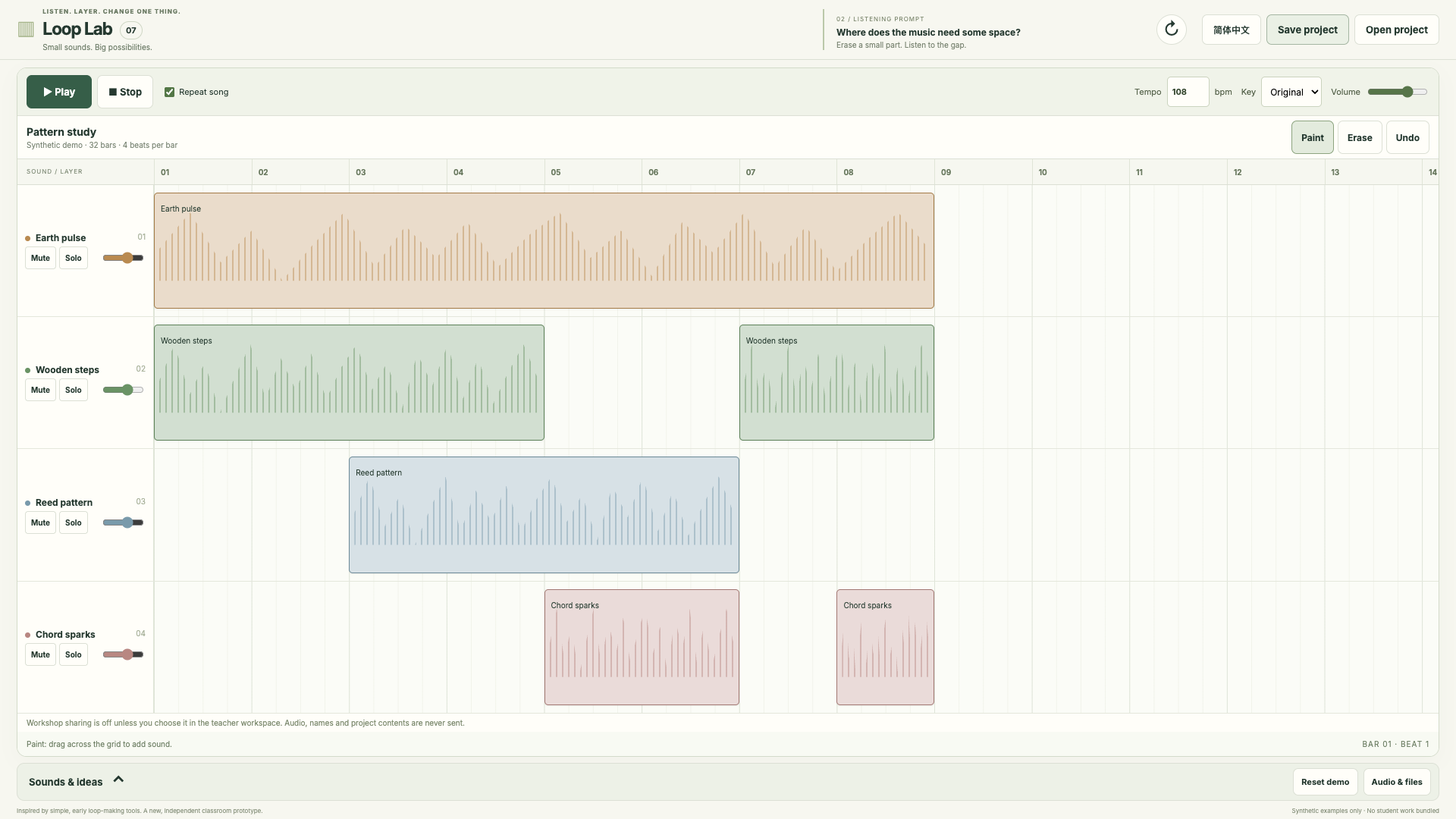The height and width of the screenshot is (819, 1456).
Task: Select the Chord sparks clip at bar 08
Action: (x=885, y=647)
